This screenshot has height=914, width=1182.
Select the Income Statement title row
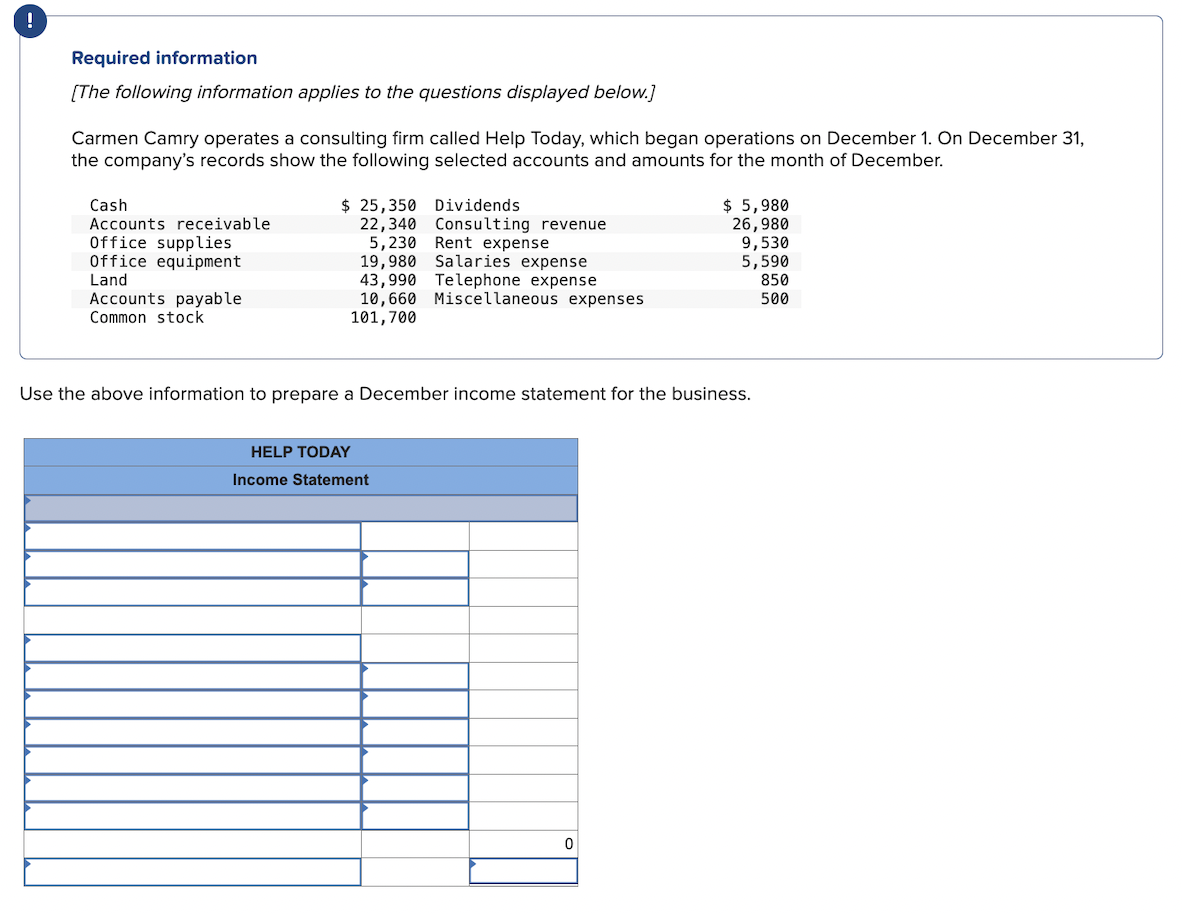(x=300, y=480)
